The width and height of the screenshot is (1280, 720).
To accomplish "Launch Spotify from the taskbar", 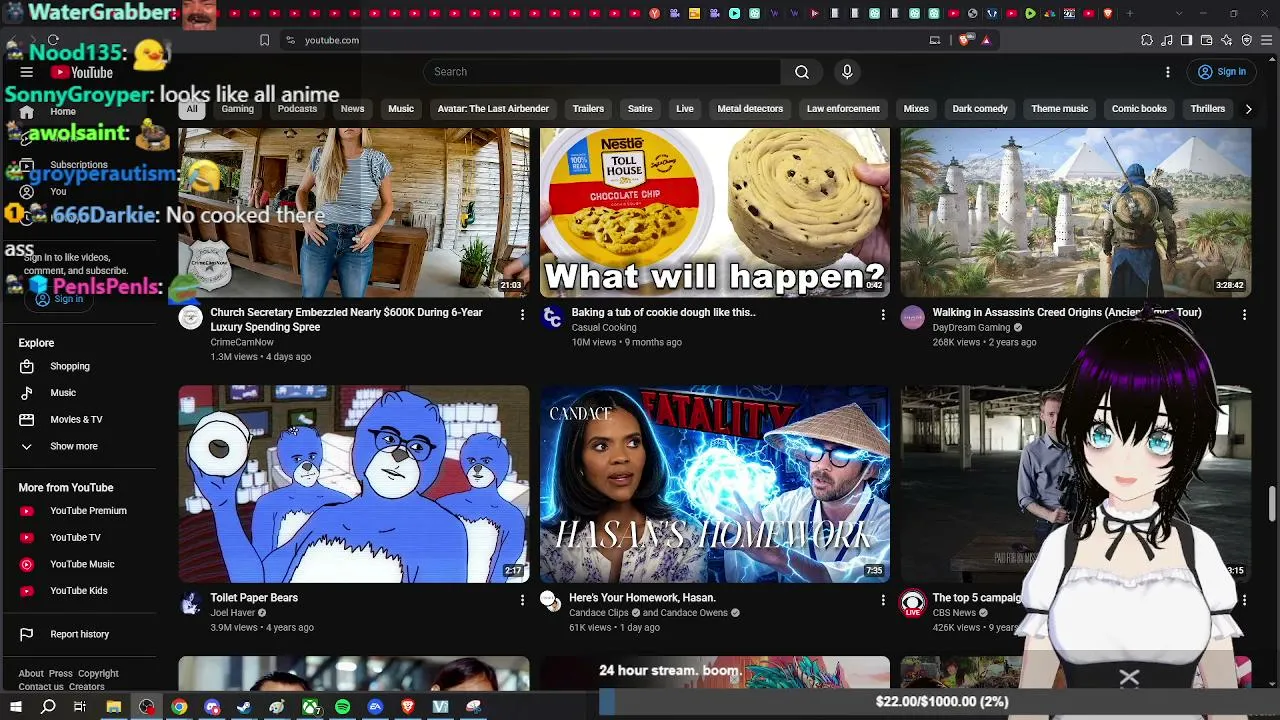I will coord(343,707).
